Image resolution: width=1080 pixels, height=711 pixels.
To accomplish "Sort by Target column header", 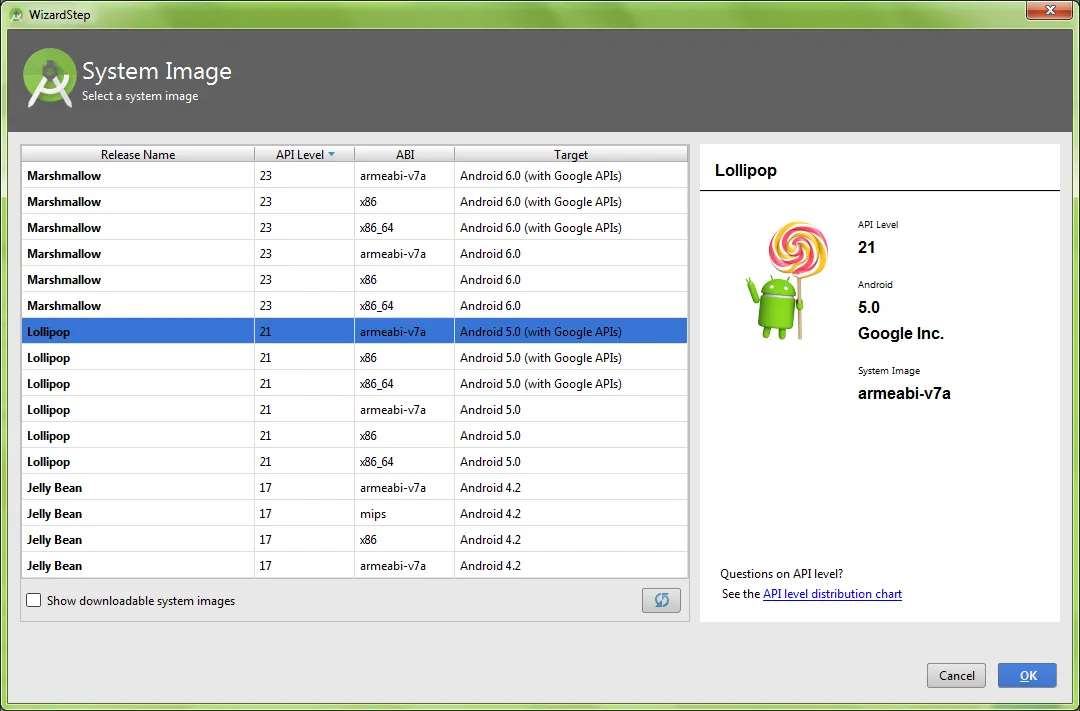I will coord(571,154).
